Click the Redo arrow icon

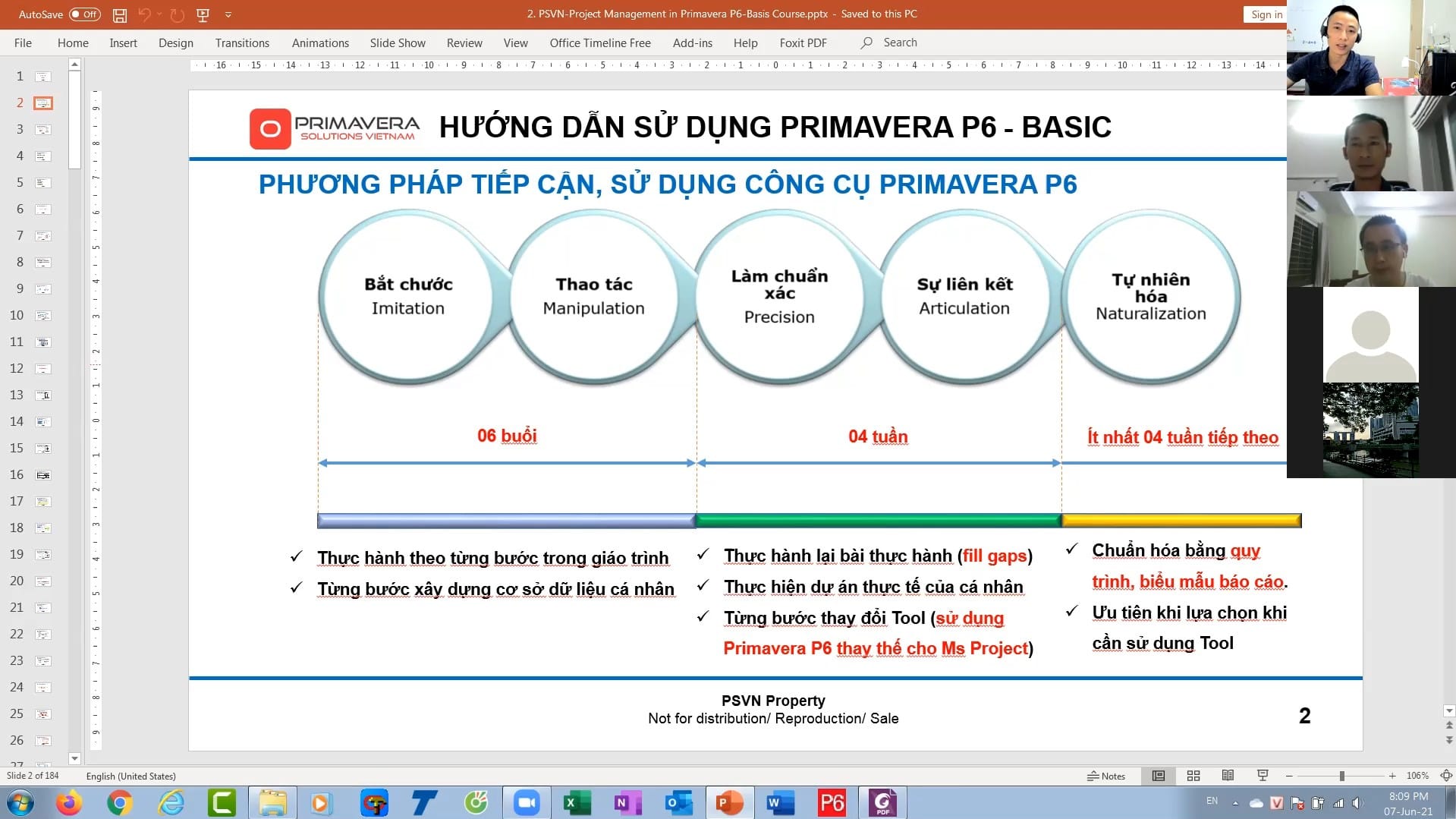(x=177, y=14)
